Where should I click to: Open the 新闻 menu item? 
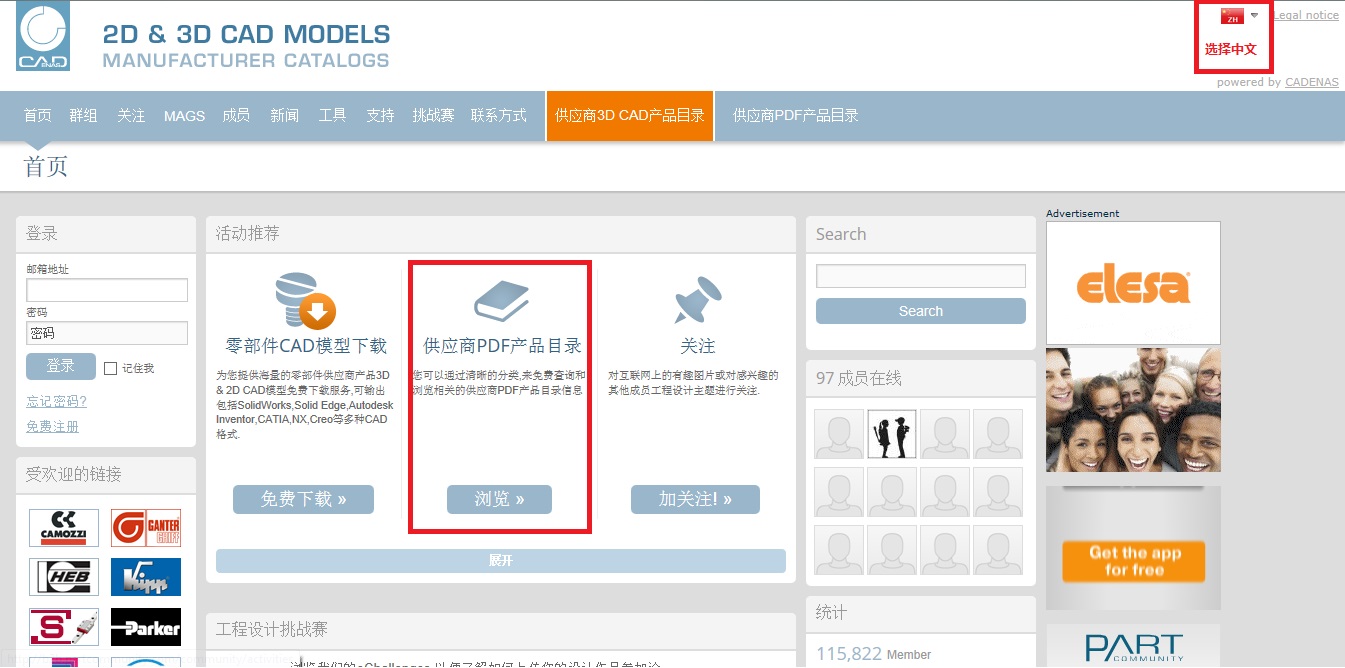click(285, 116)
